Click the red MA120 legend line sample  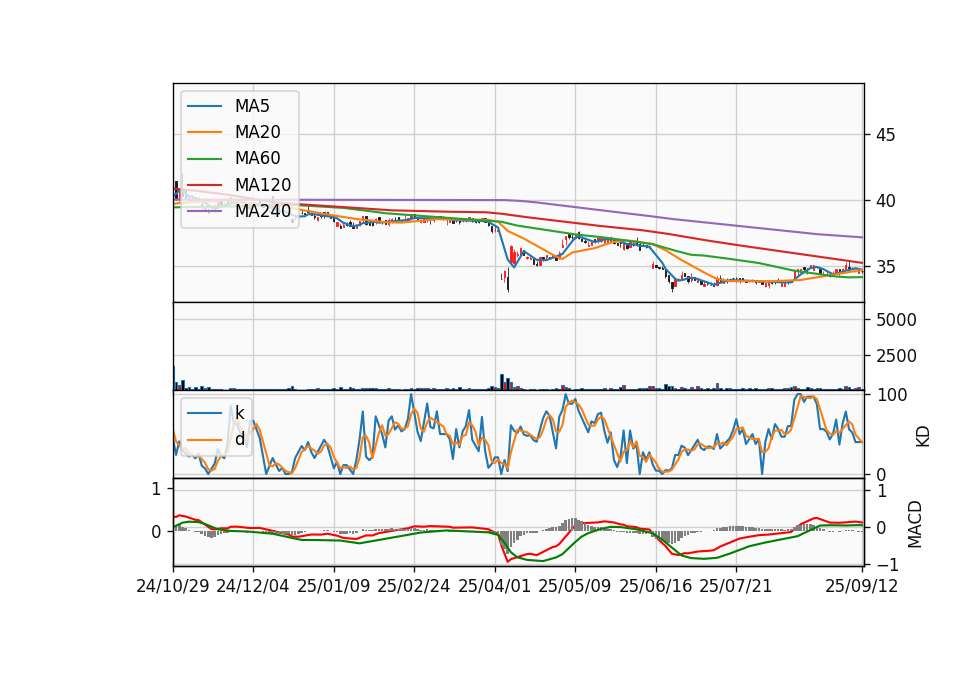click(204, 185)
